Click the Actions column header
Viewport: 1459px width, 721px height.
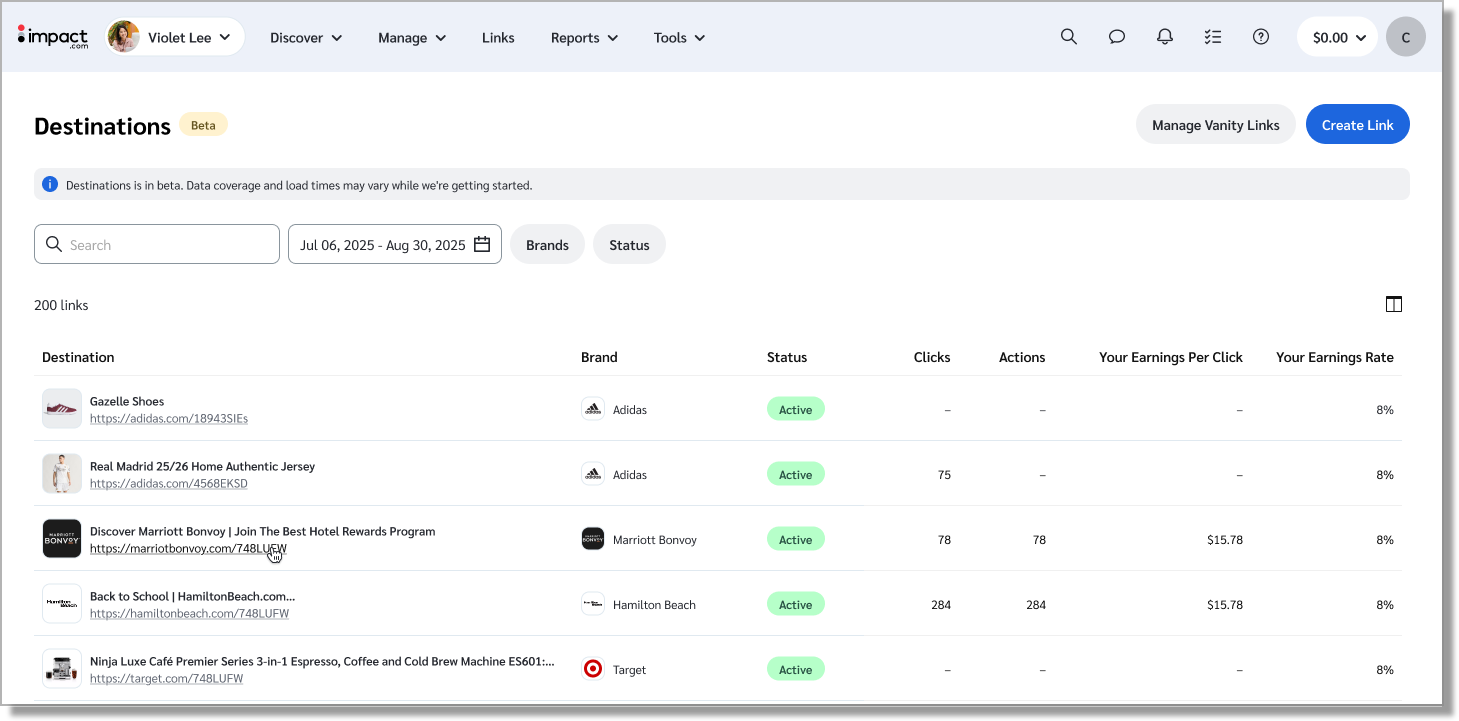pyautogui.click(x=1022, y=357)
